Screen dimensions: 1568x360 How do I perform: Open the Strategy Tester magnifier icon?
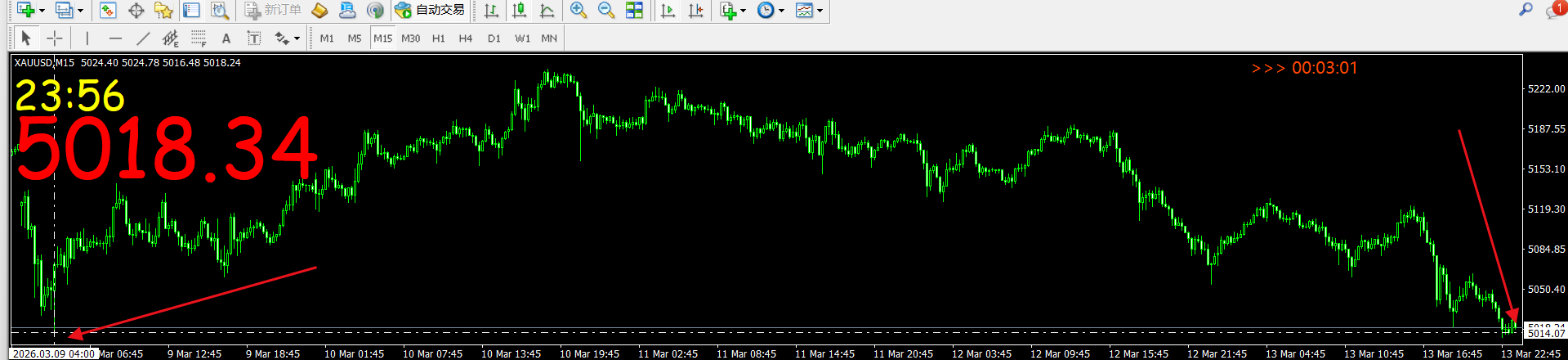219,10
